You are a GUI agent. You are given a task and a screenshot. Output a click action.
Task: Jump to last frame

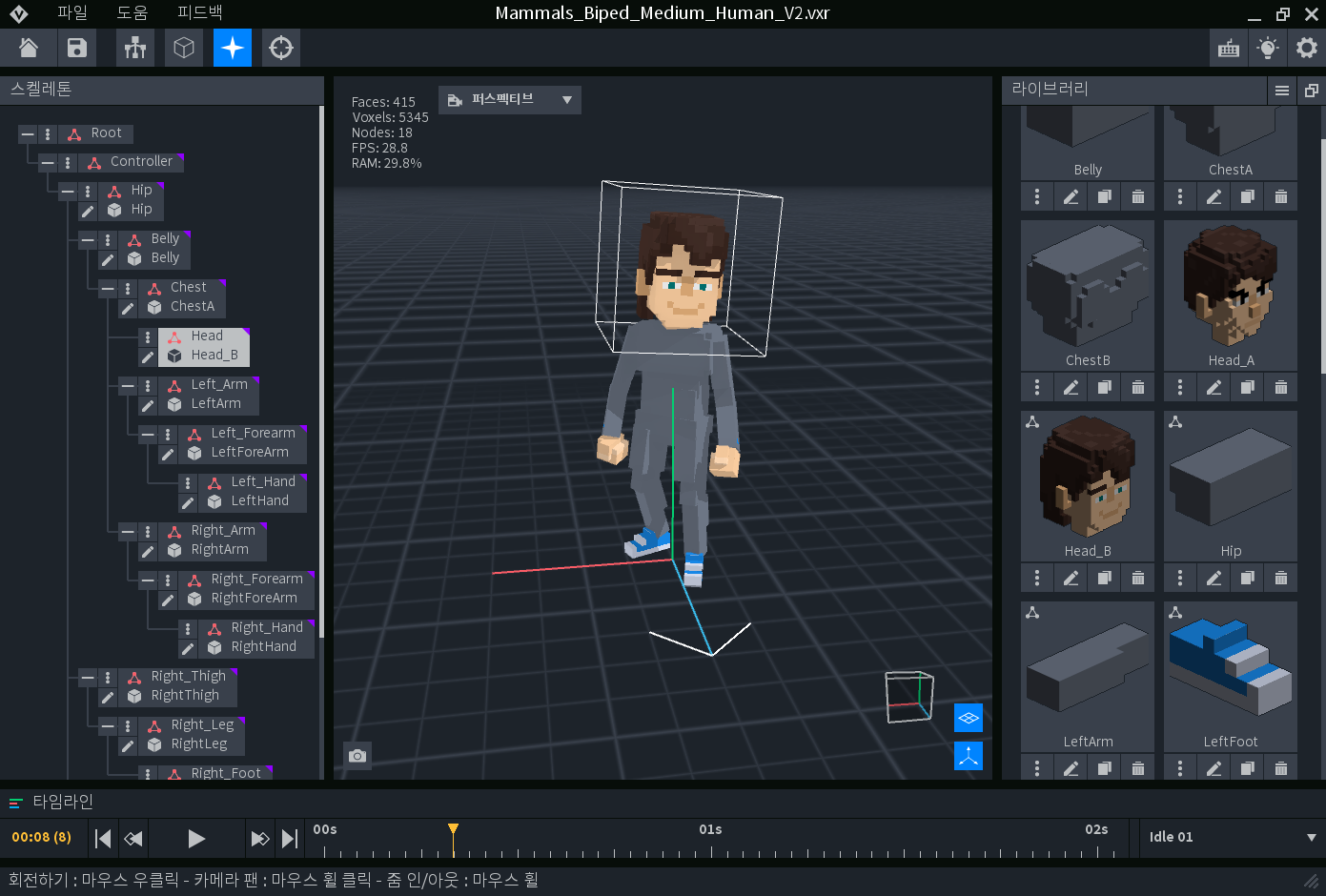290,838
